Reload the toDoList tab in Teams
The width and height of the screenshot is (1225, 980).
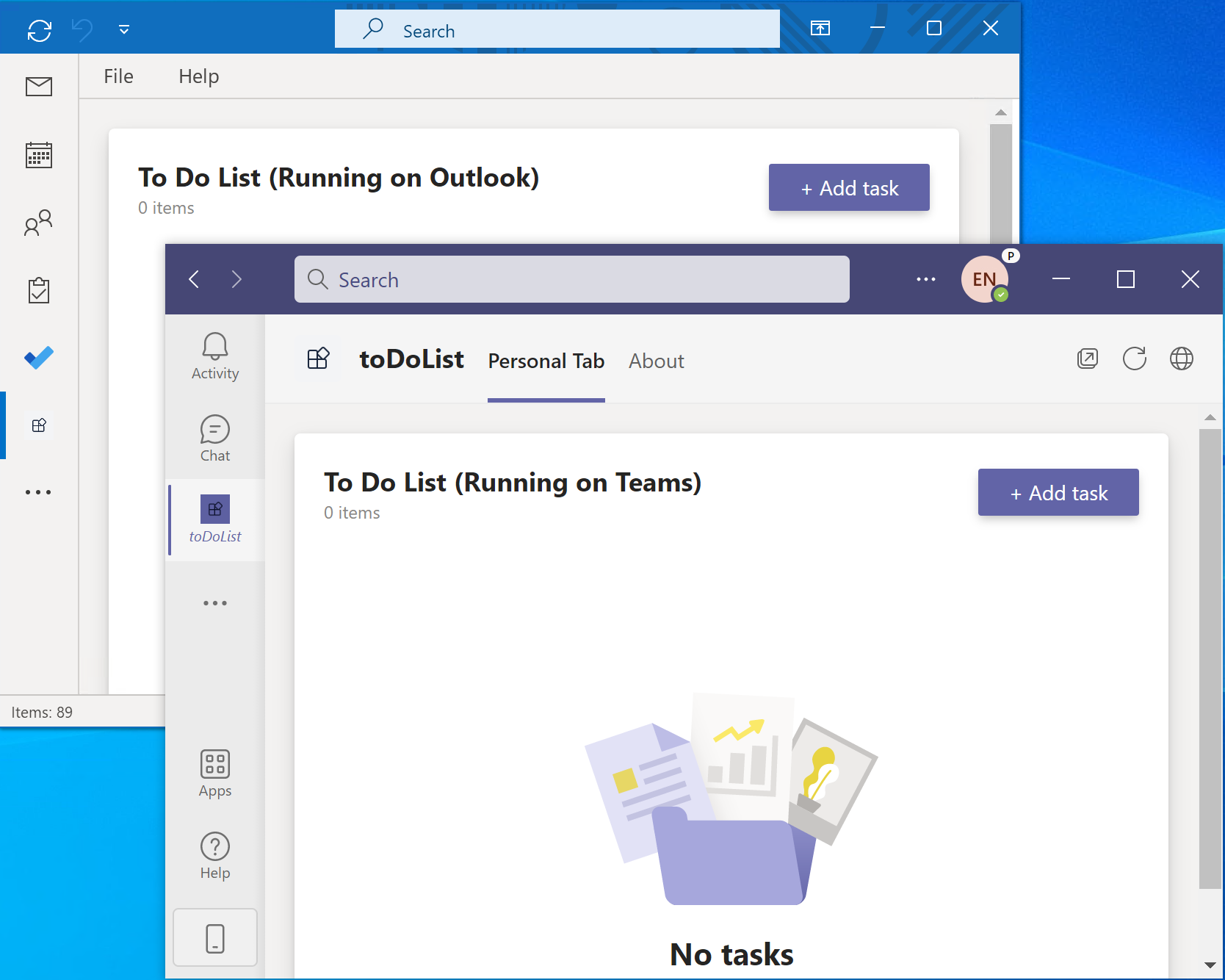1135,359
